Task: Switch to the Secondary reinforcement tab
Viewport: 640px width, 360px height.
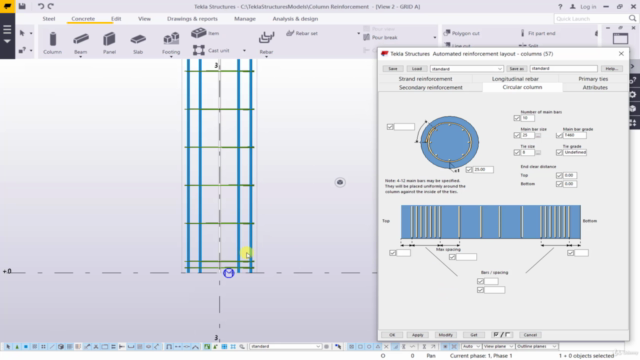Action: pyautogui.click(x=431, y=87)
